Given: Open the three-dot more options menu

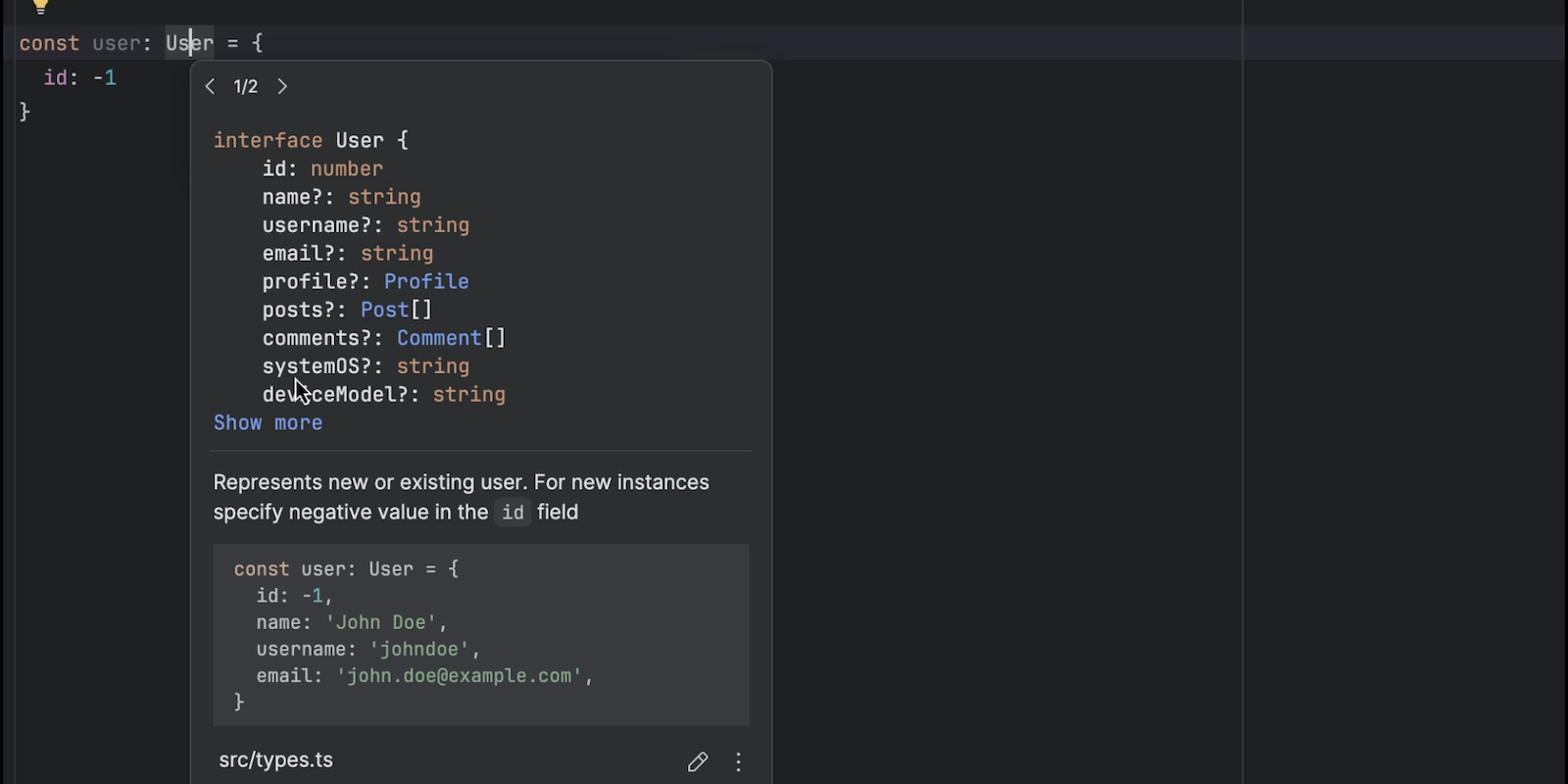Looking at the screenshot, I should [739, 761].
